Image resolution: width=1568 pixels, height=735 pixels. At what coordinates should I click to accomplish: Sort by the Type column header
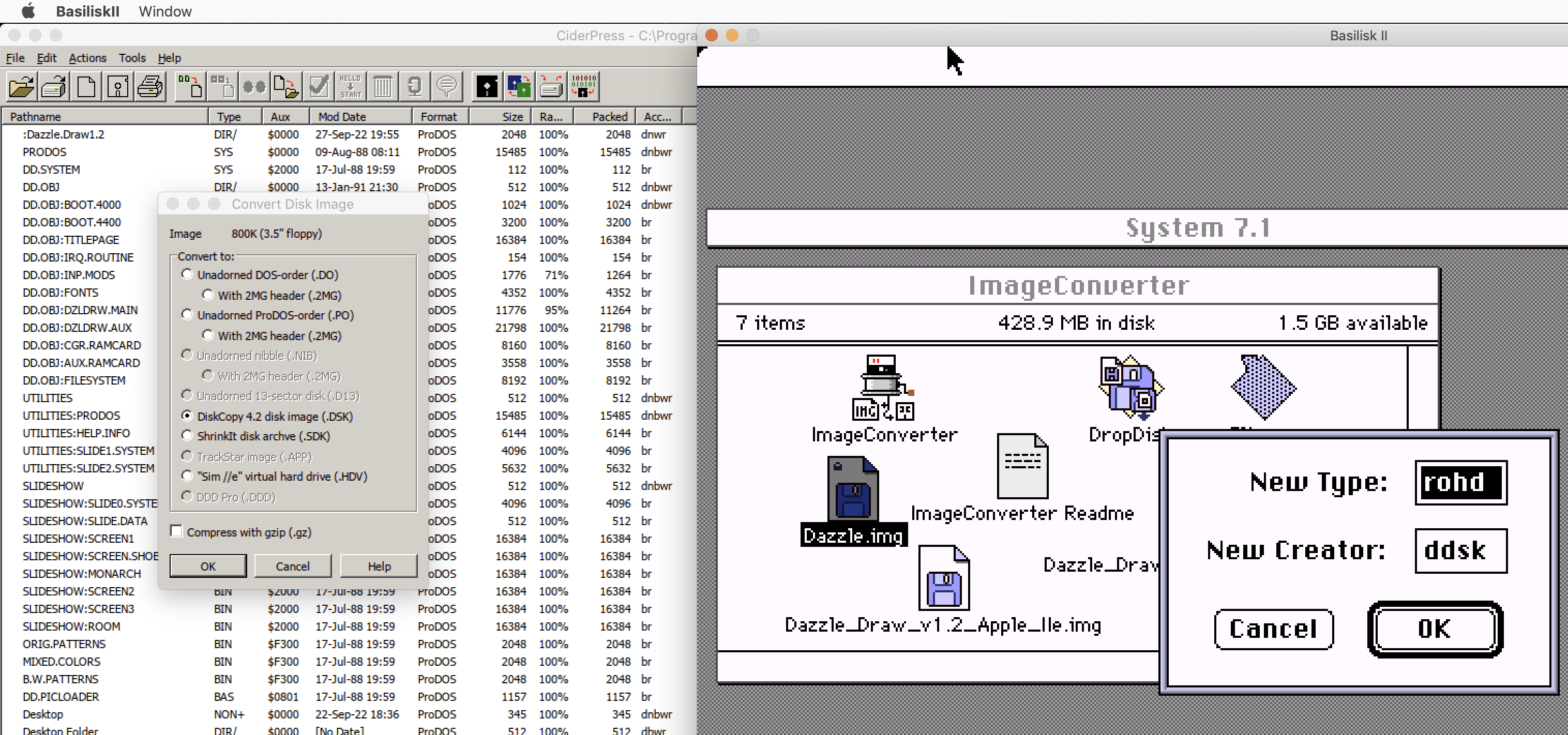(236, 116)
